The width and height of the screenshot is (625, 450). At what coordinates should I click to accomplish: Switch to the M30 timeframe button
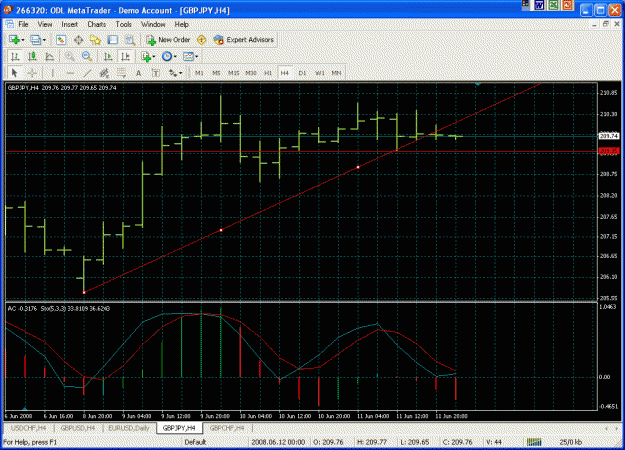coord(251,73)
